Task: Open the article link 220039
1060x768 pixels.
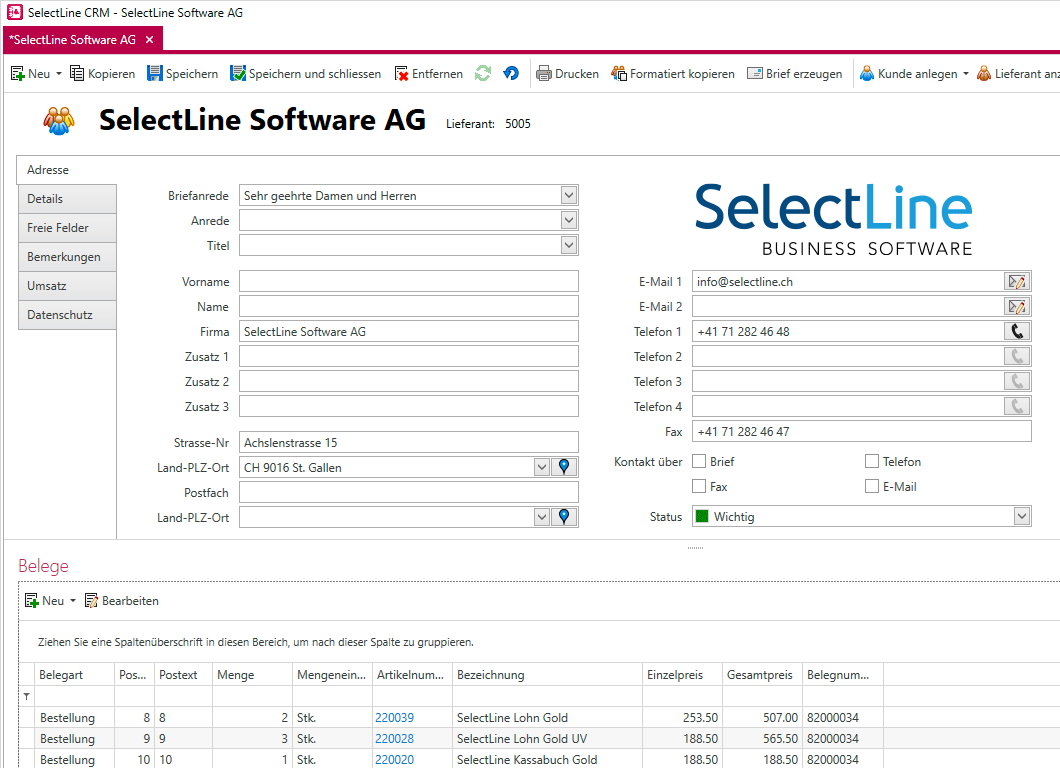Action: tap(394, 717)
